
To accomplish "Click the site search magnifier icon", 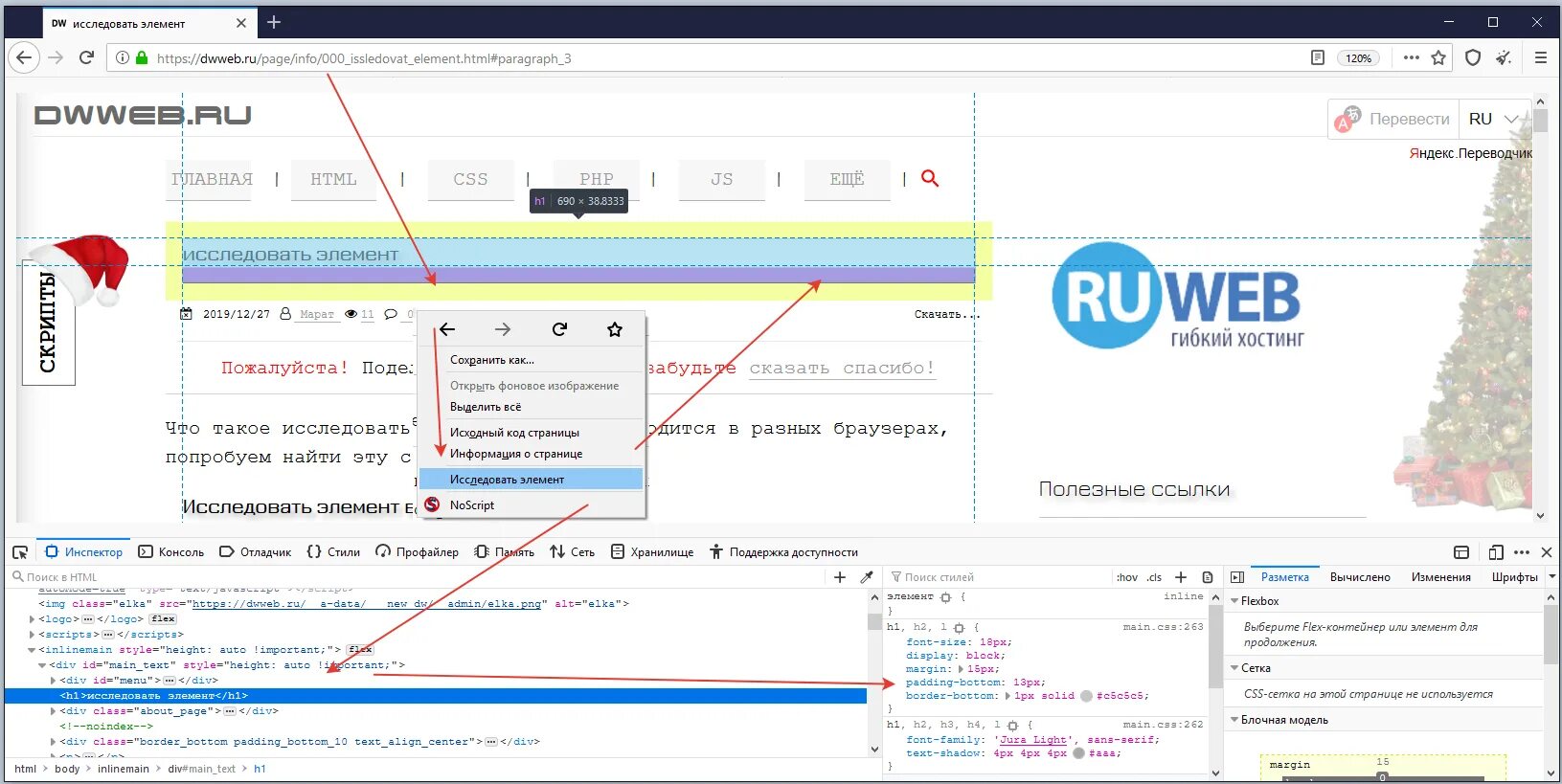I will (930, 178).
